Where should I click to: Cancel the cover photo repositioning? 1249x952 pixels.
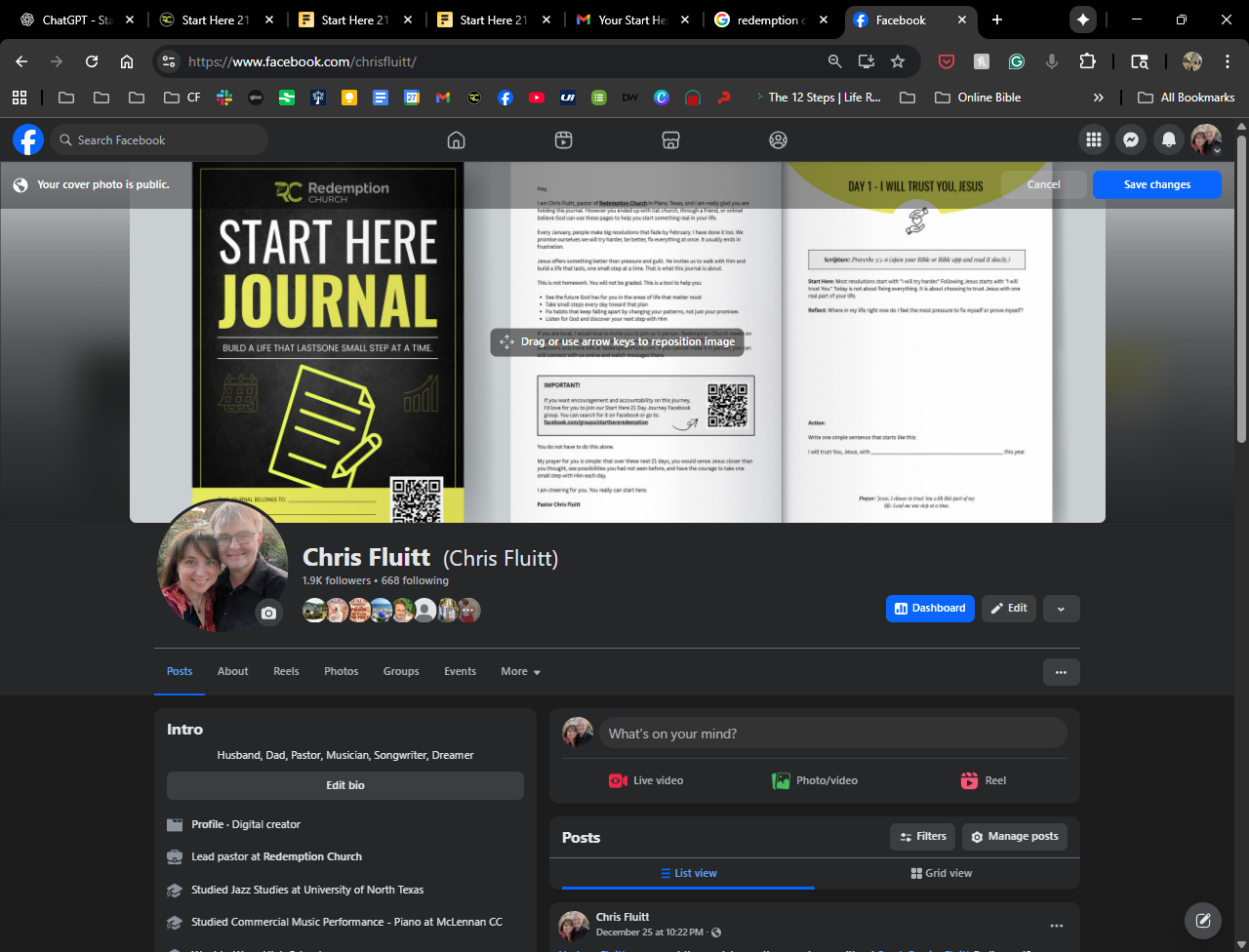1043,184
